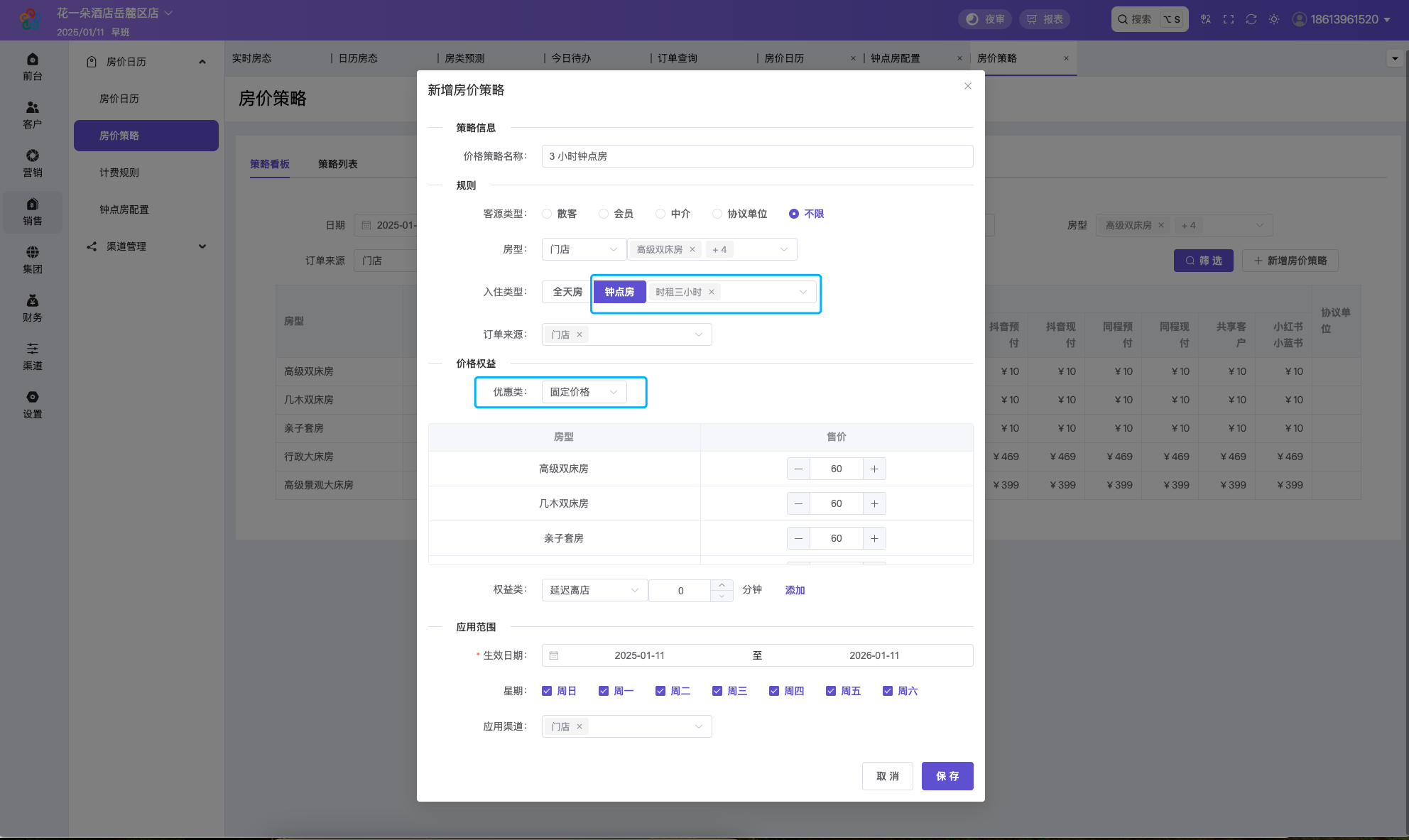
Task: Open the 财务 finance sidebar icon
Action: click(x=33, y=308)
